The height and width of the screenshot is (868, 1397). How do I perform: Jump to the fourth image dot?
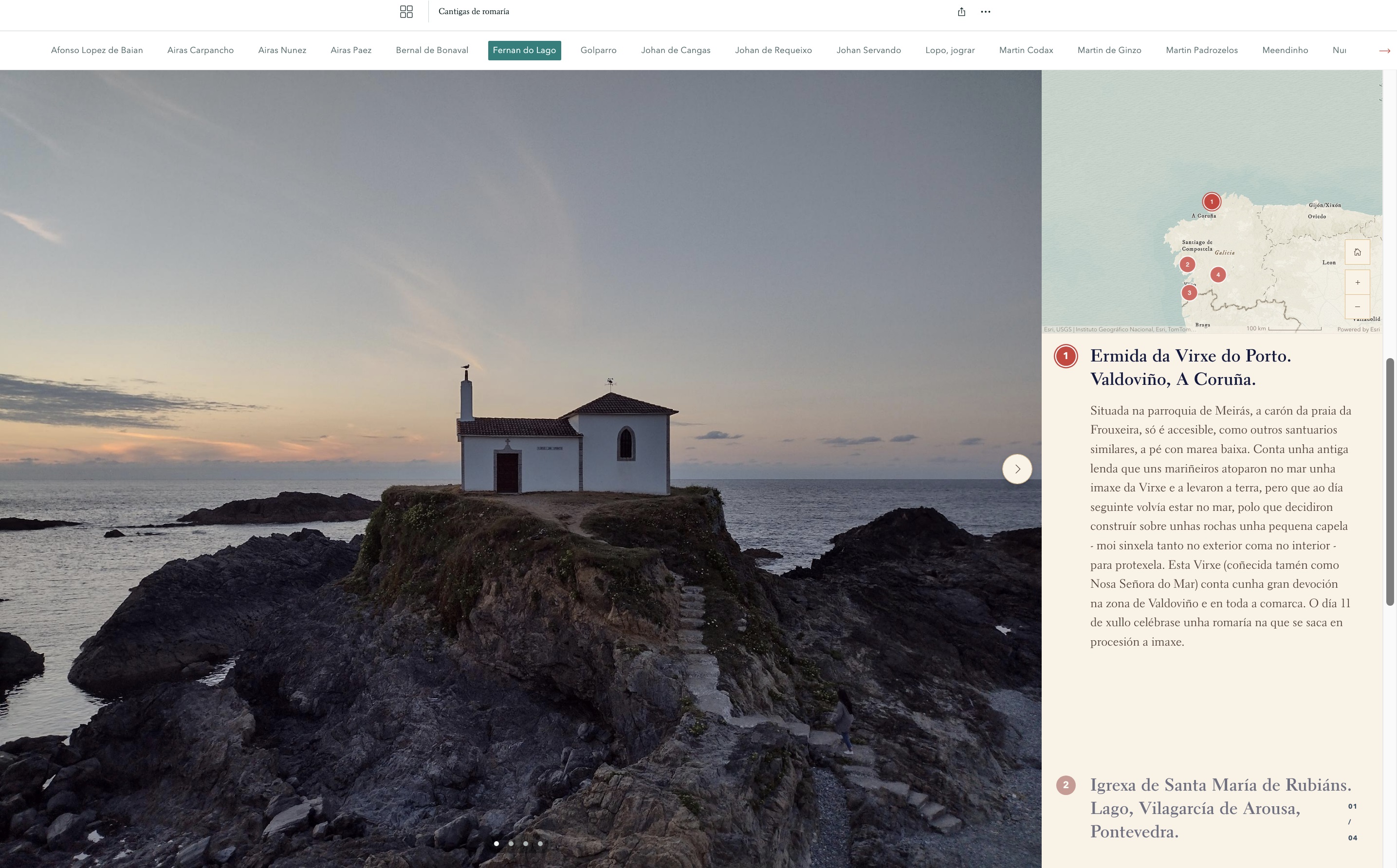(x=540, y=843)
